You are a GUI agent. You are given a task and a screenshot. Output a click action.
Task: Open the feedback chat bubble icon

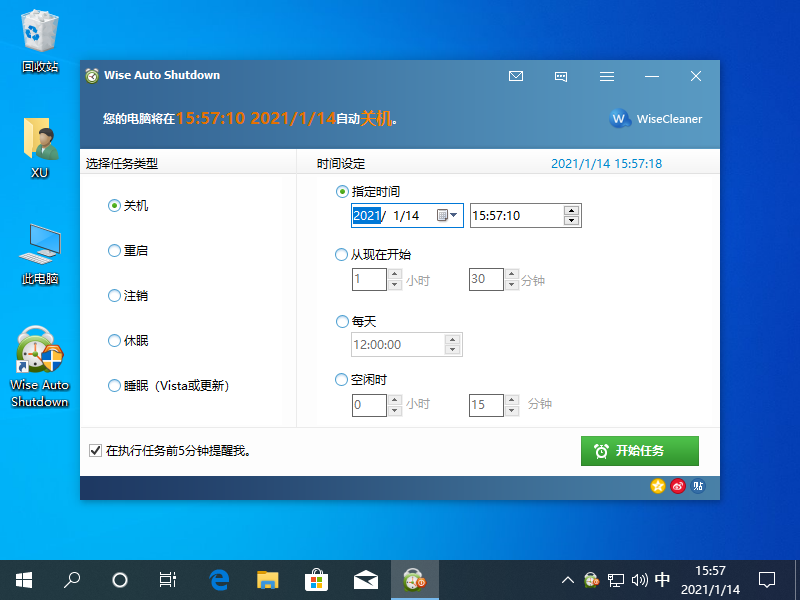(x=561, y=76)
